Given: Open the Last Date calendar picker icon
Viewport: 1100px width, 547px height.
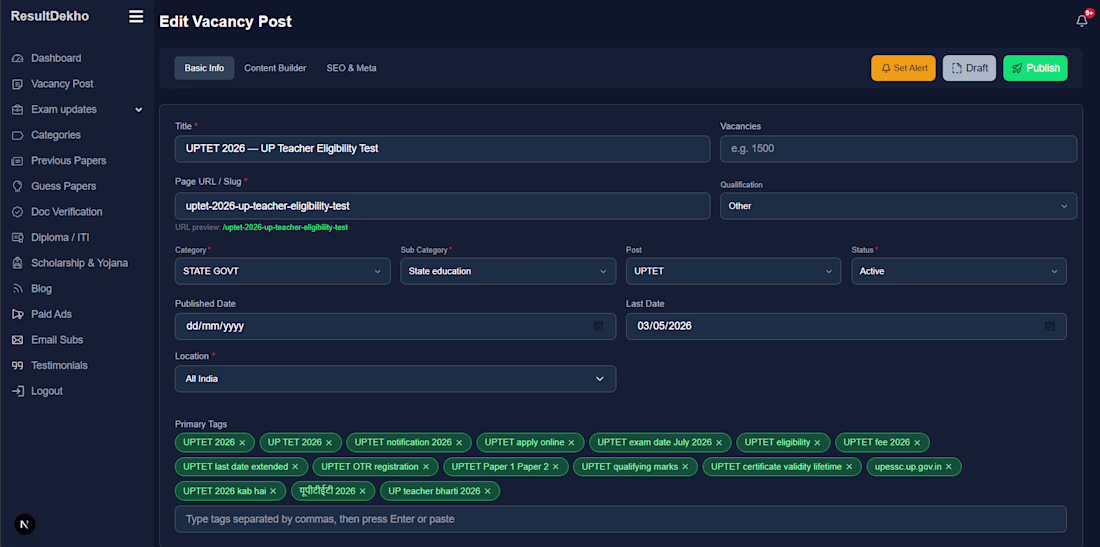Looking at the screenshot, I should click(1049, 326).
